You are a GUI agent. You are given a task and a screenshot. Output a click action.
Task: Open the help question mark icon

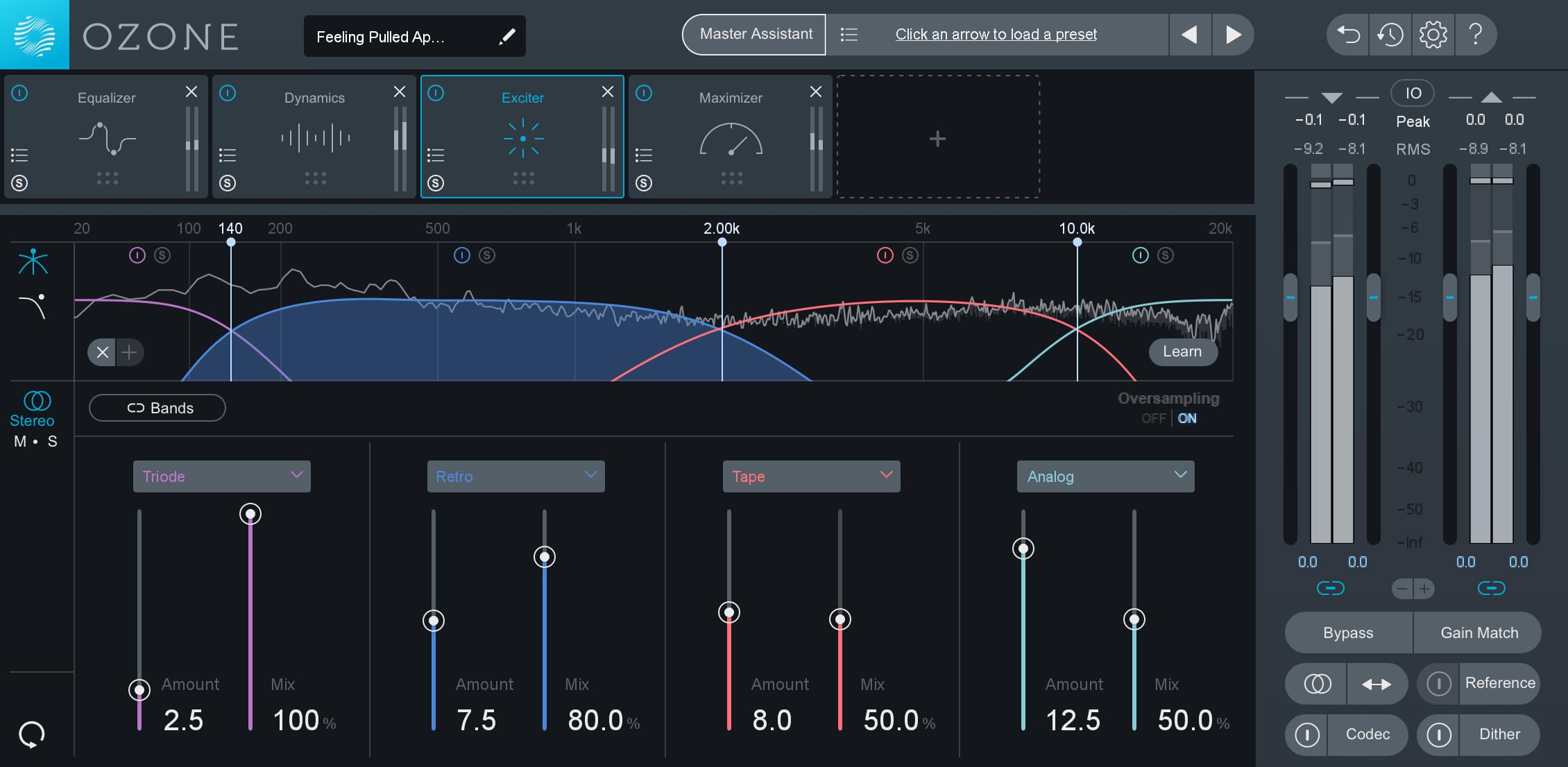point(1476,35)
